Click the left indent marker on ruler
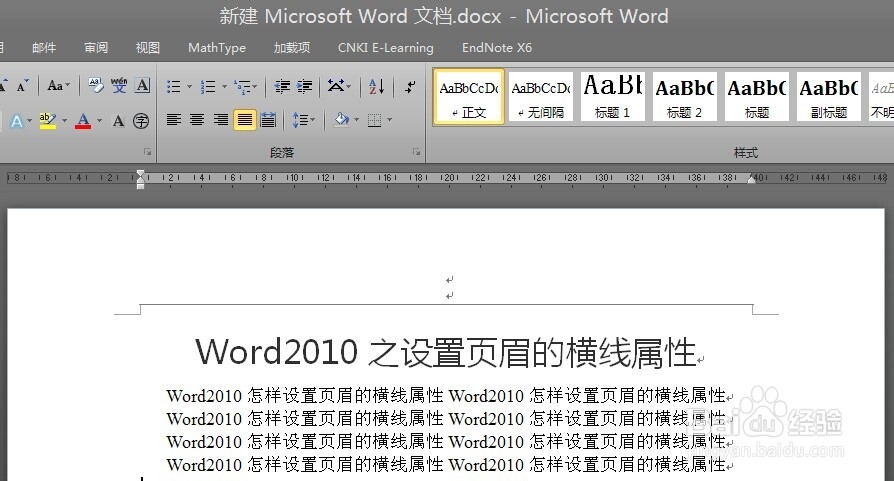 140,179
